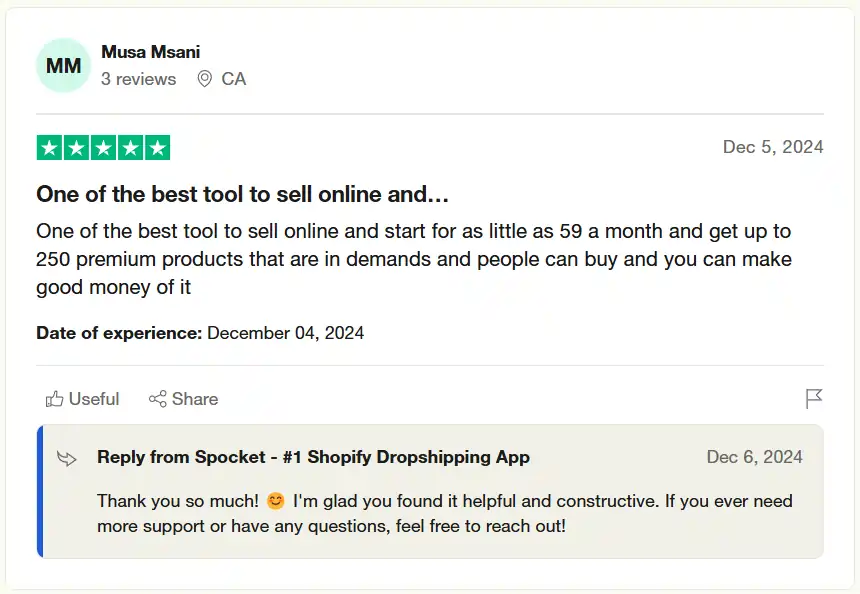Click the Dec 6, 2024 reply date
860x594 pixels.
coord(754,457)
